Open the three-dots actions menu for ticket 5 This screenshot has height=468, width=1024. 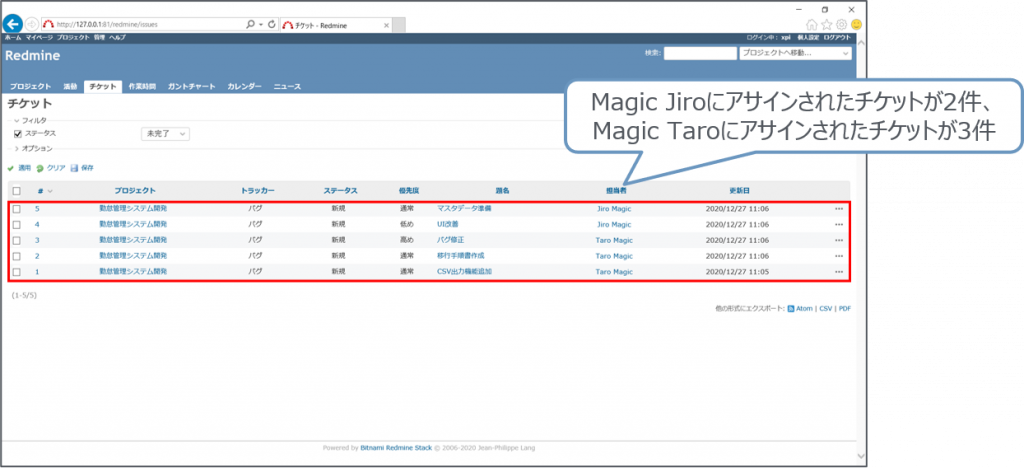point(838,209)
